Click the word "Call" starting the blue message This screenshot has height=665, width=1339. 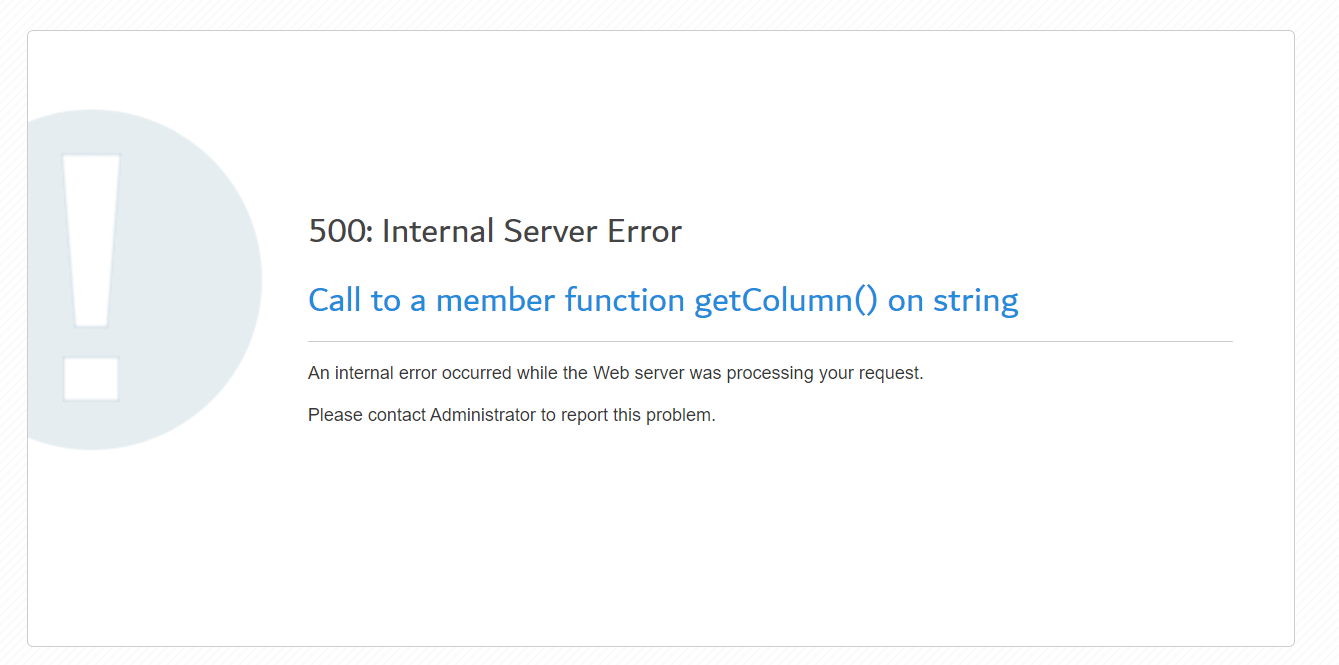click(334, 300)
